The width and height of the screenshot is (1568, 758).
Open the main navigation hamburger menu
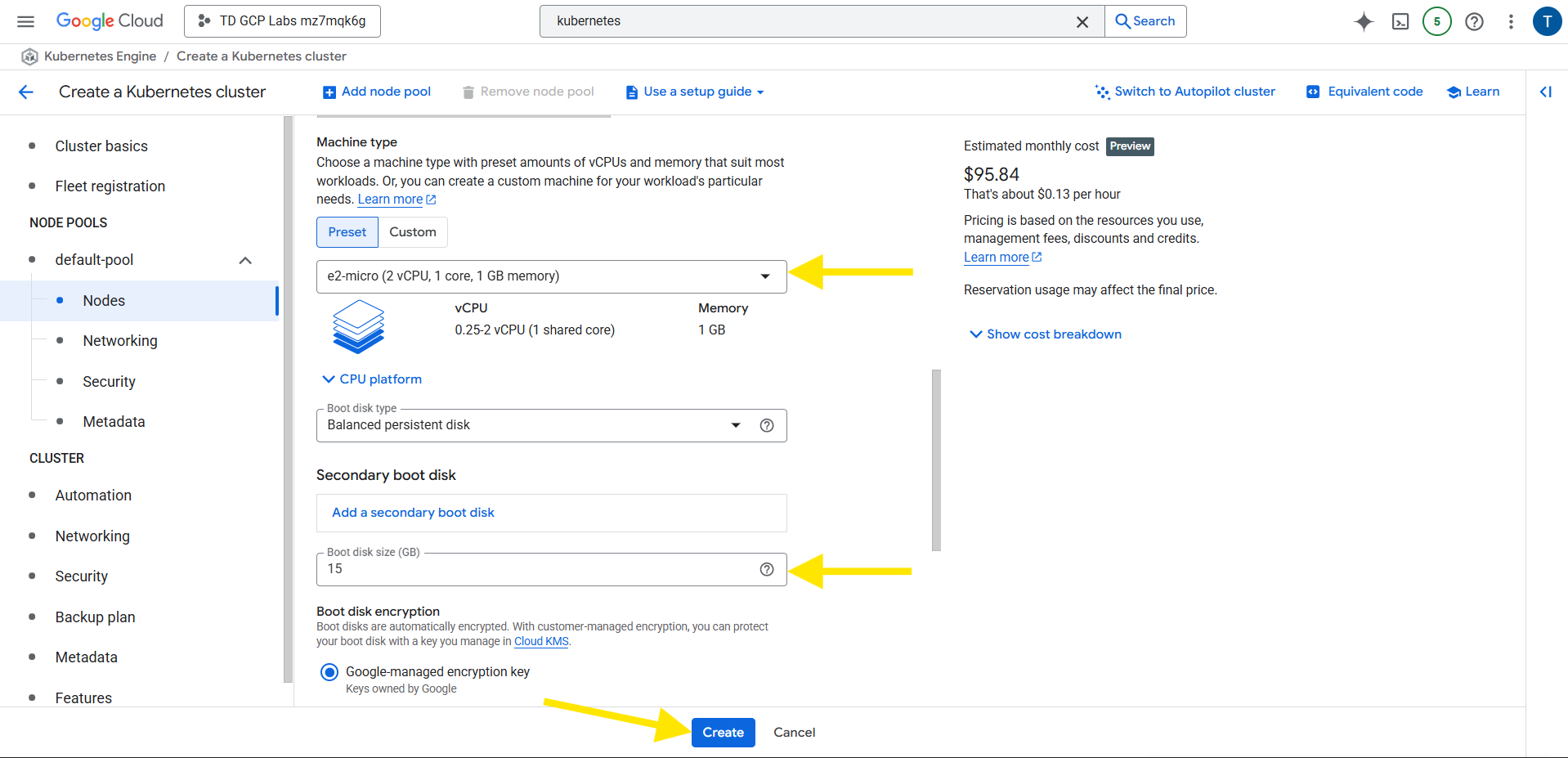[26, 21]
